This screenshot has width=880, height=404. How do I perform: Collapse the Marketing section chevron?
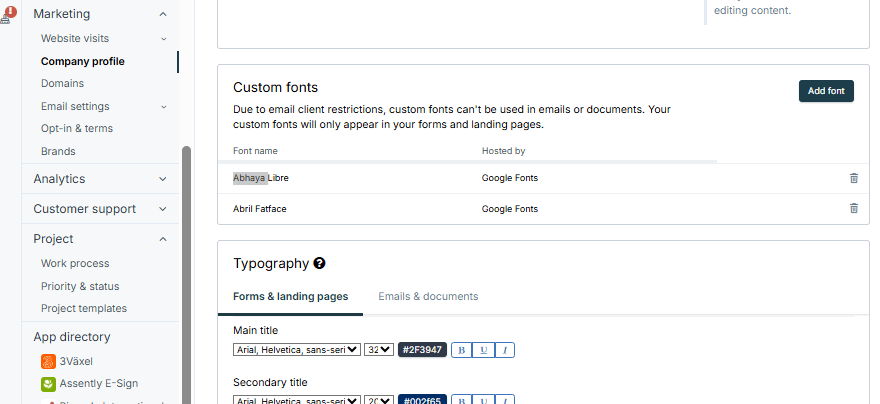click(163, 14)
